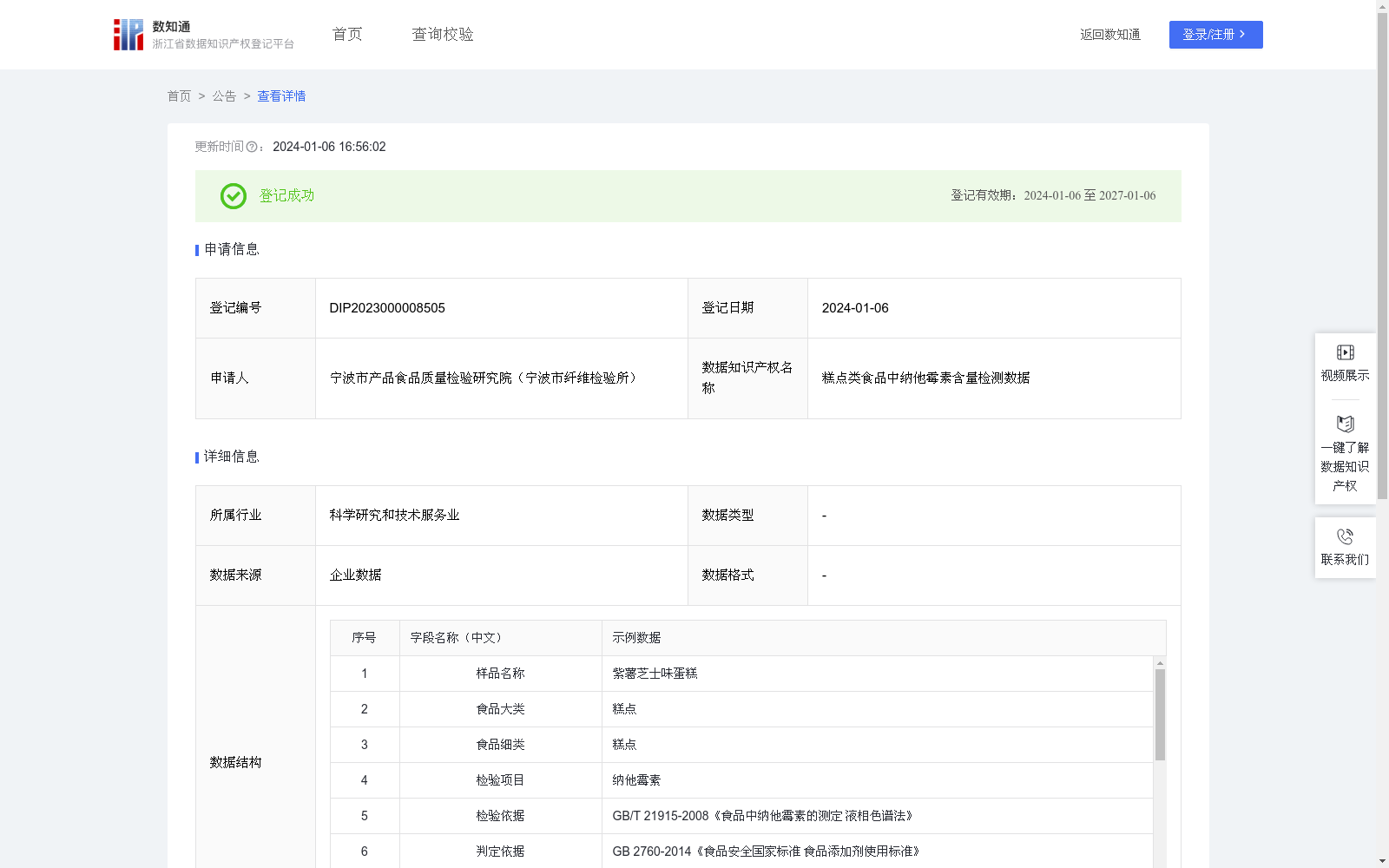This screenshot has height=868, width=1389.
Task: Click the GB 2760-2014 standard text
Action: point(766,852)
